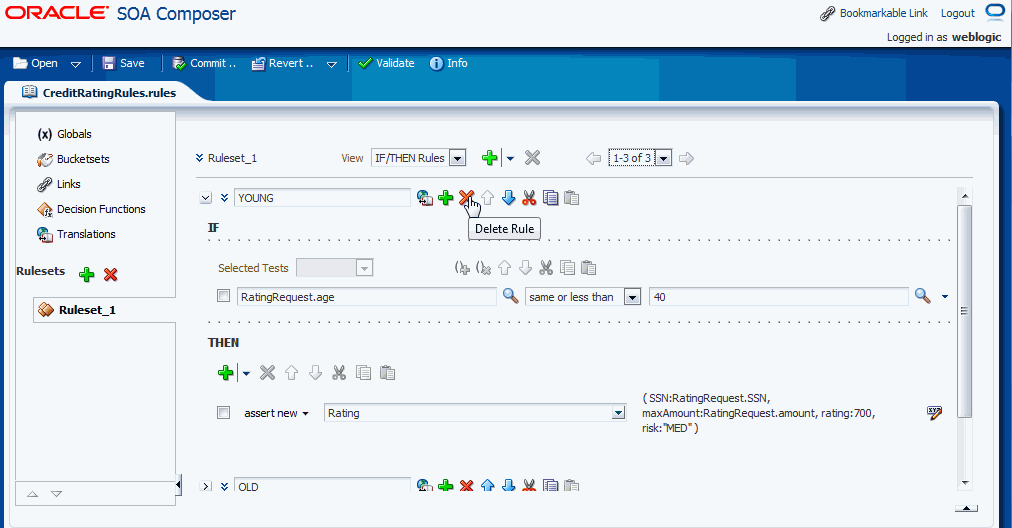Toggle advanced settings chevrons for YOUNG rule

pos(224,198)
